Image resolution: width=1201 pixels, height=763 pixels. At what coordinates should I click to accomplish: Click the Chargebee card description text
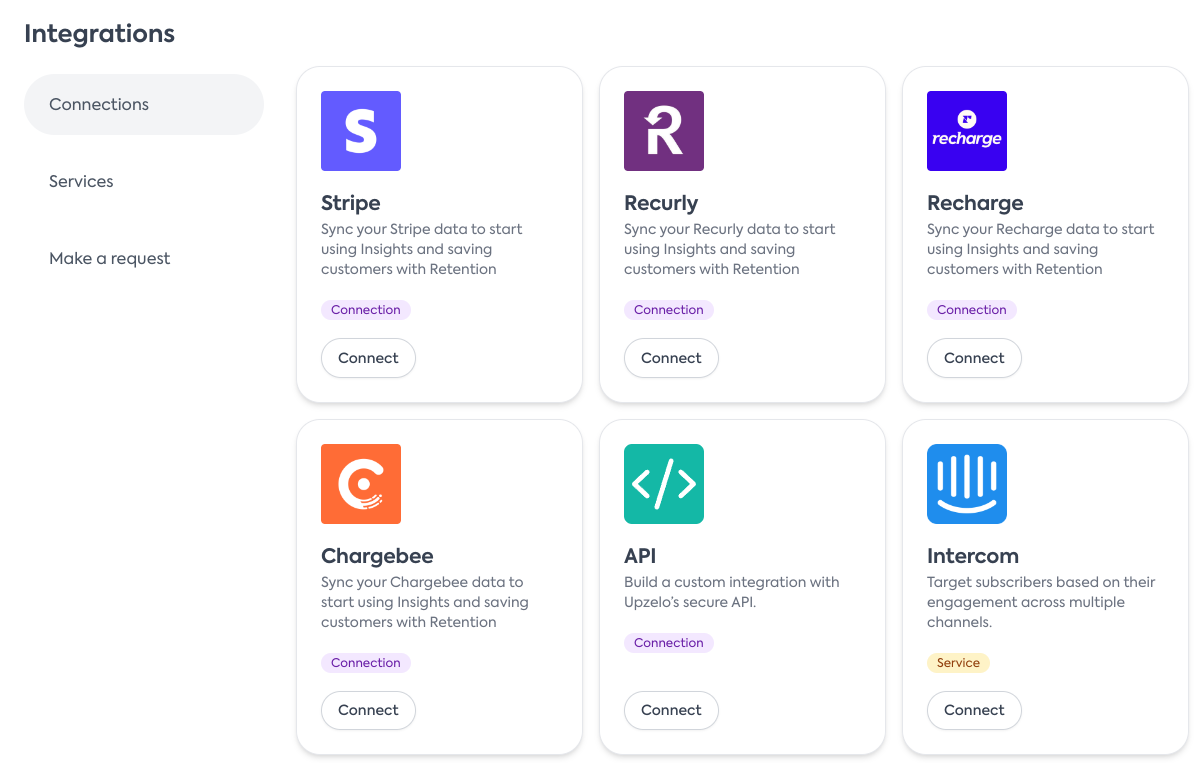click(425, 602)
